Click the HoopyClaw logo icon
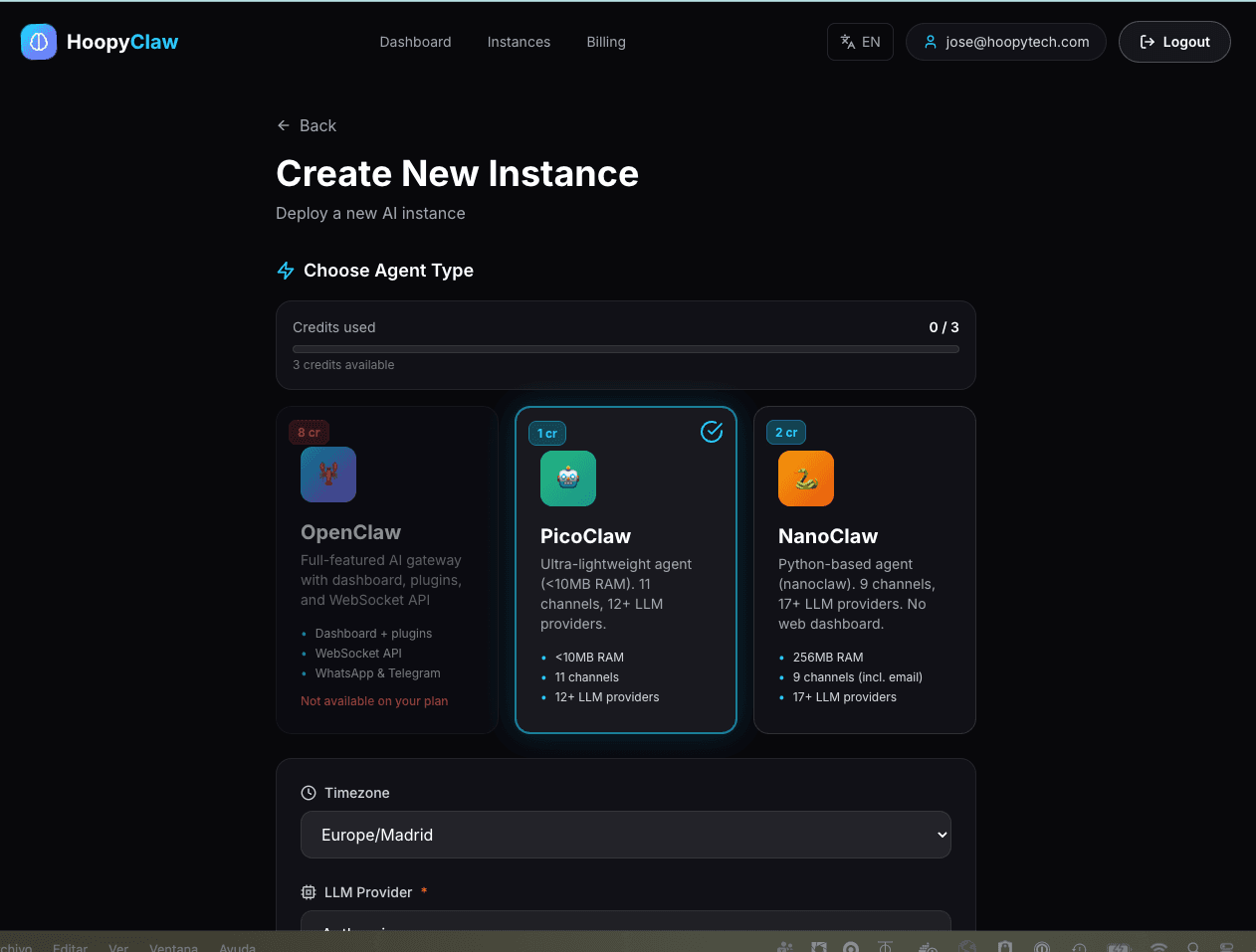This screenshot has width=1256, height=952. [38, 42]
